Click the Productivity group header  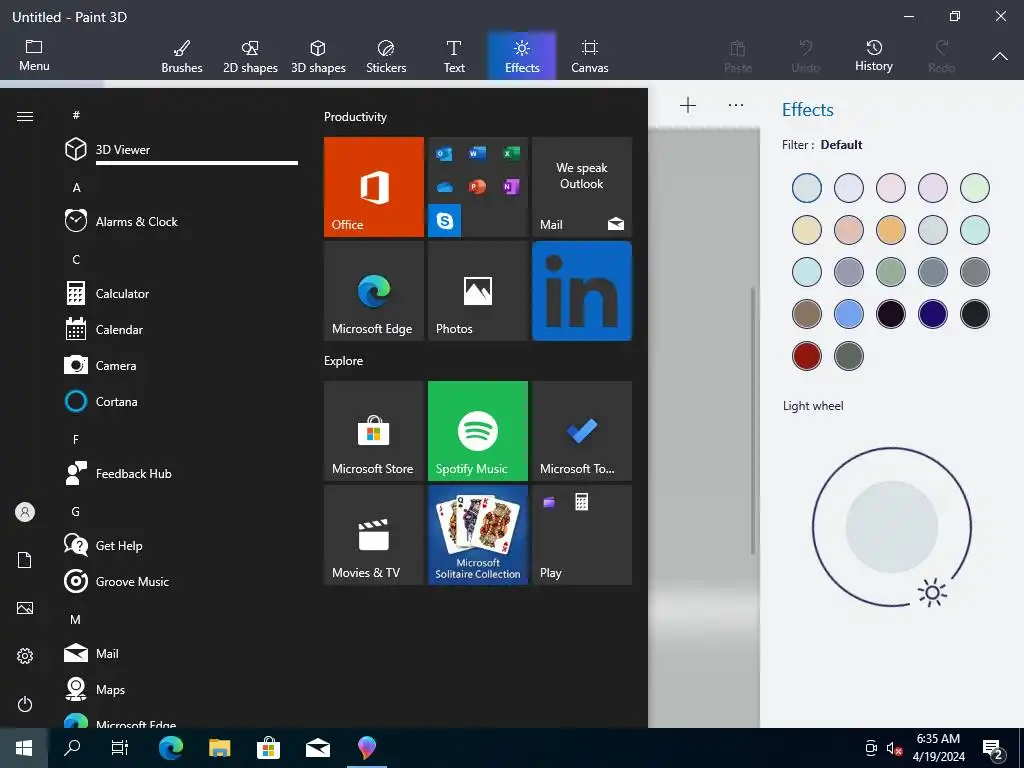click(x=355, y=117)
